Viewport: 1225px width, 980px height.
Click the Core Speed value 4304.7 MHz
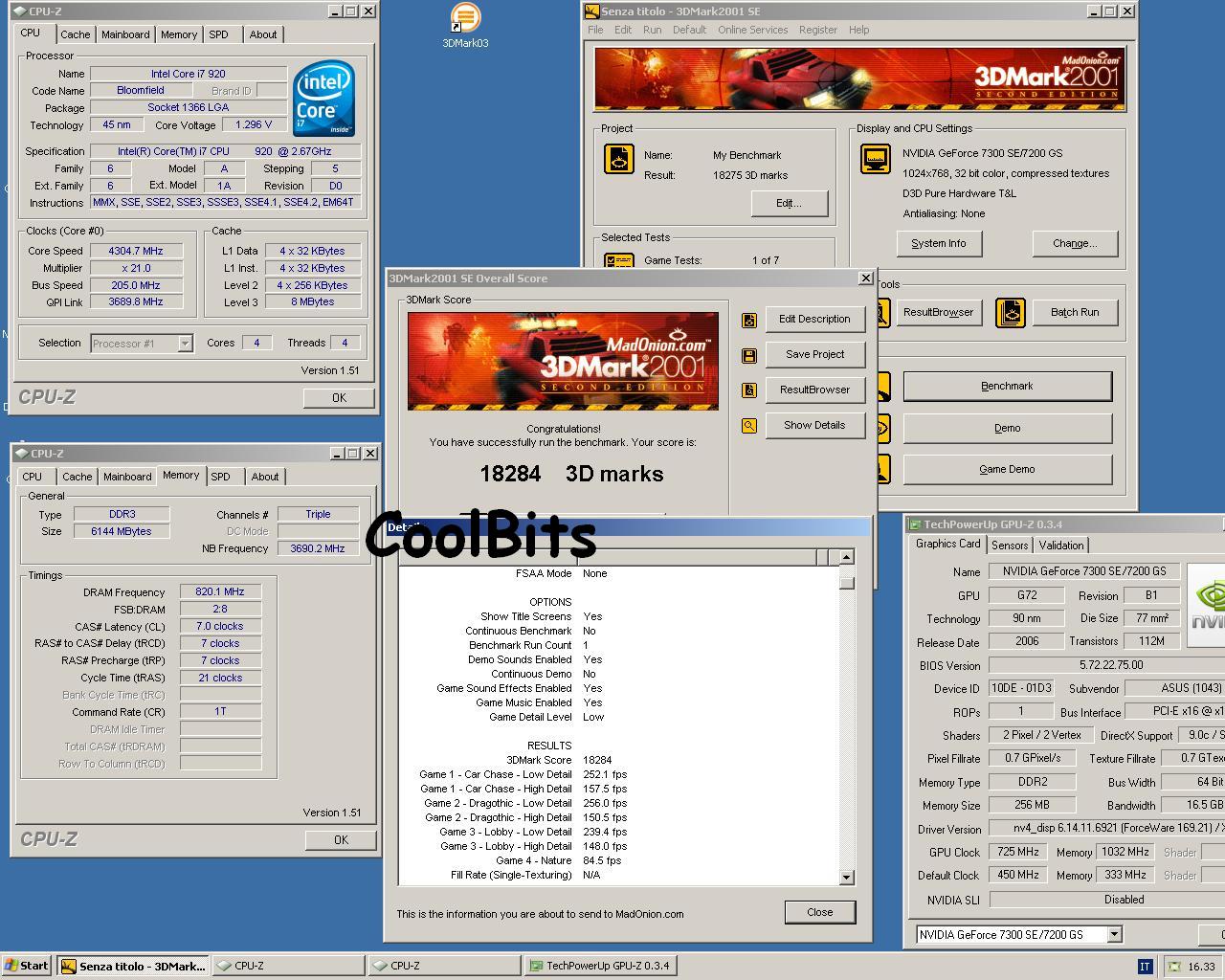pos(135,251)
